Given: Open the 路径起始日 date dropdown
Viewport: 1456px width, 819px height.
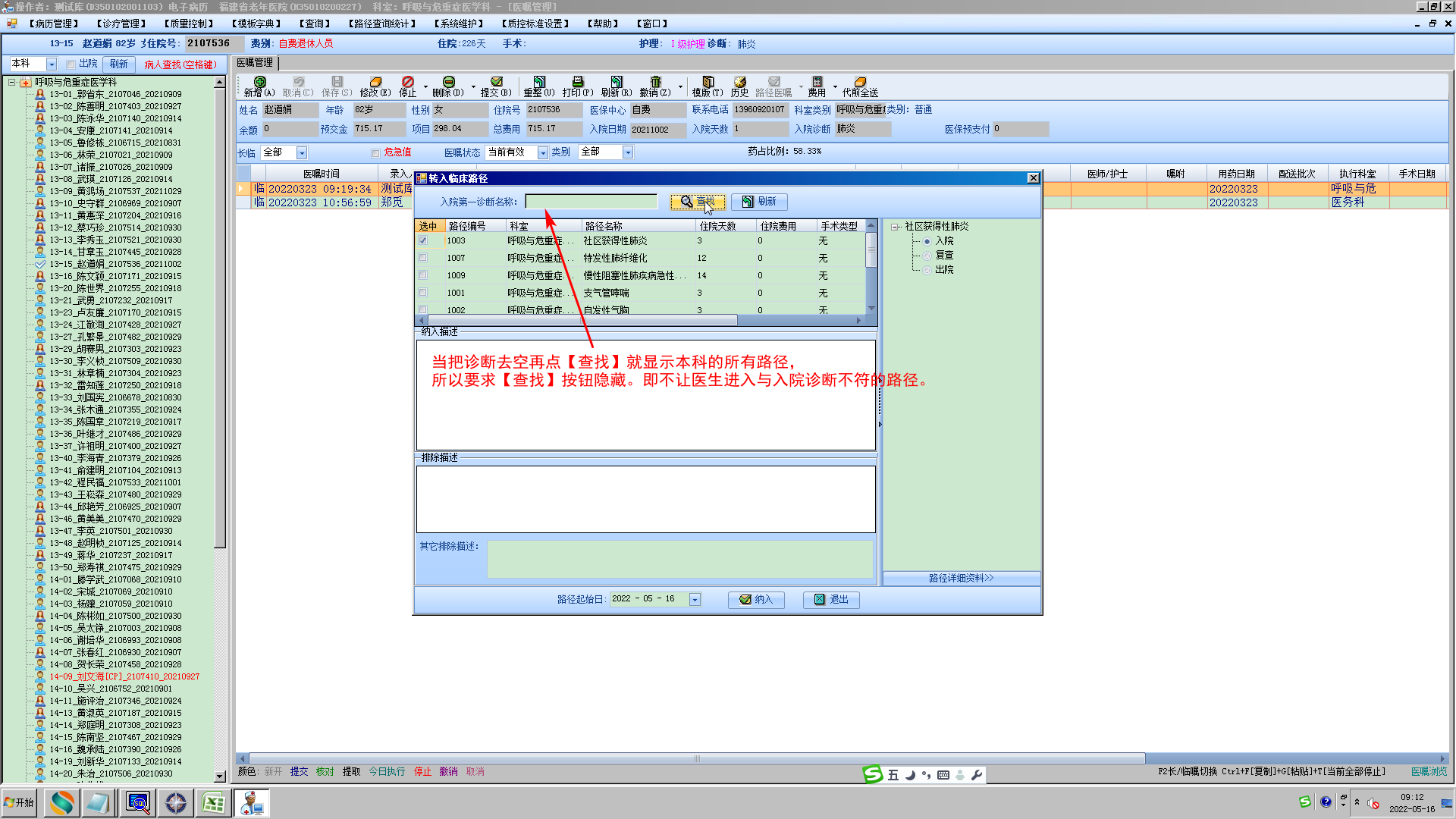Looking at the screenshot, I should (694, 600).
